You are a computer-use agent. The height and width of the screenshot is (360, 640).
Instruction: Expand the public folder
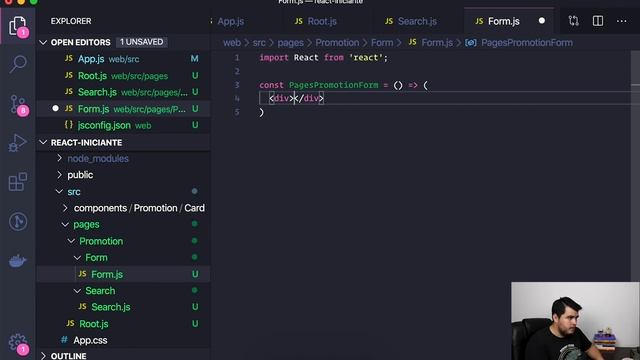pos(59,175)
